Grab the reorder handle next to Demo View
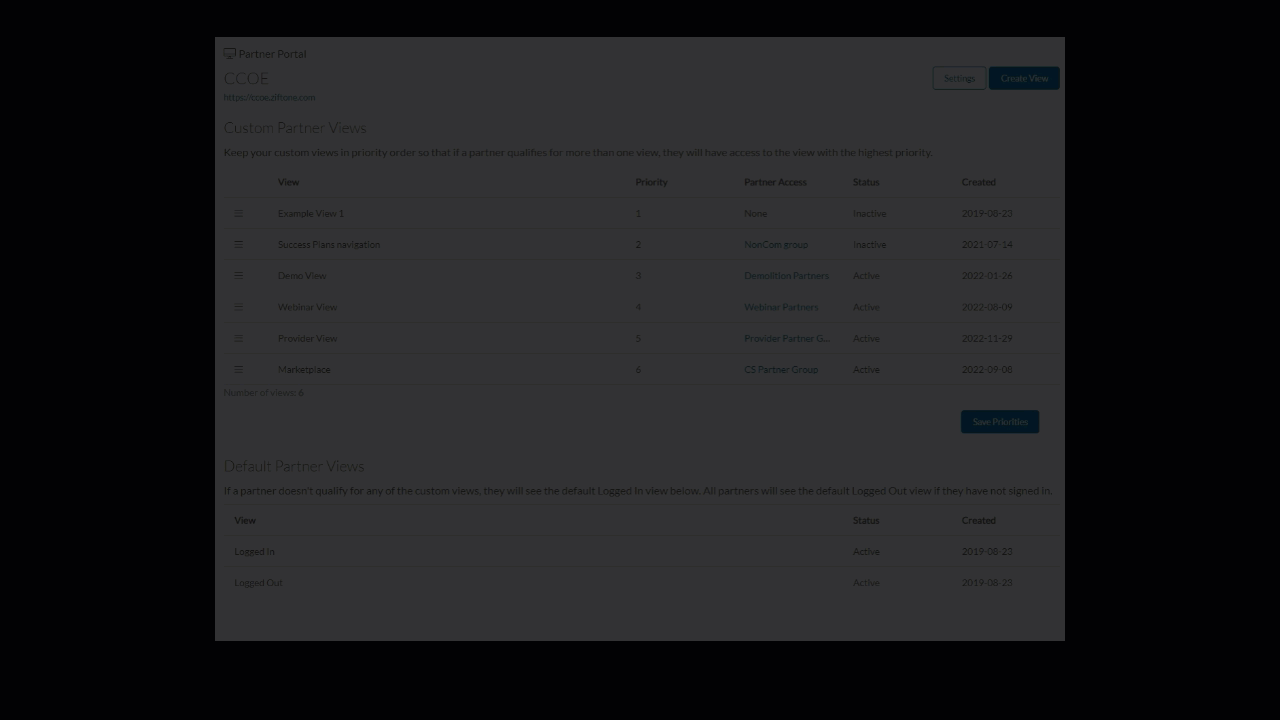 239,275
